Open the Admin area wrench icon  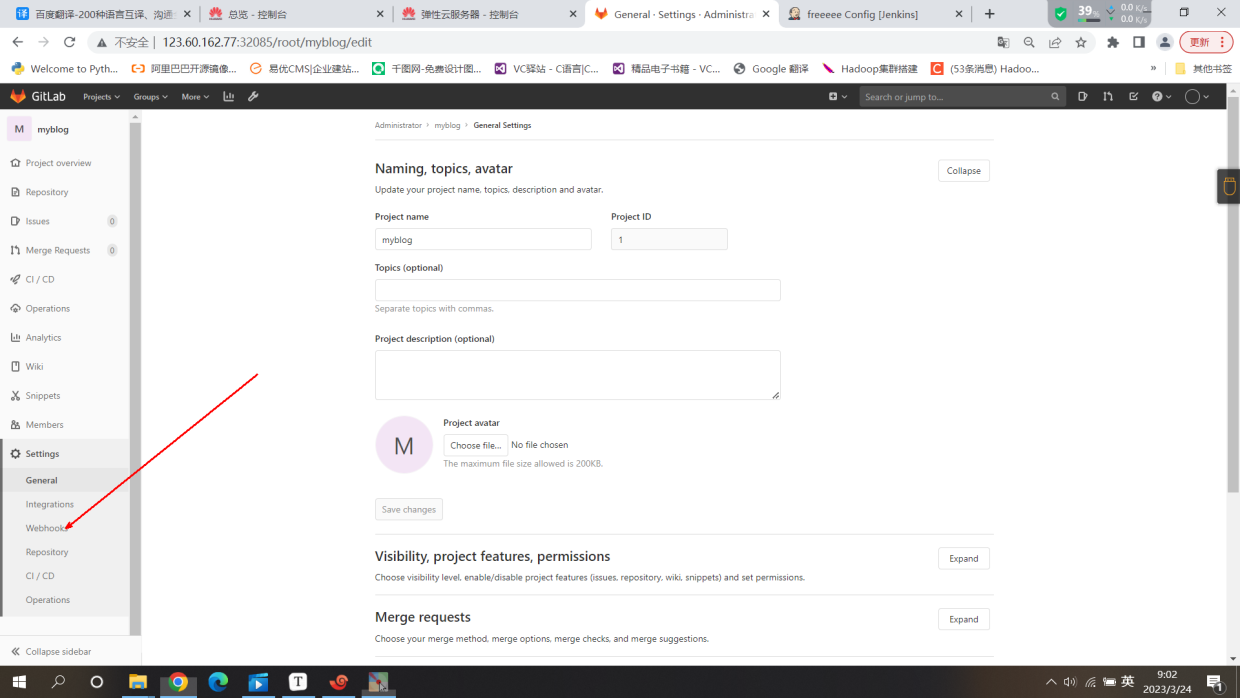(x=253, y=97)
